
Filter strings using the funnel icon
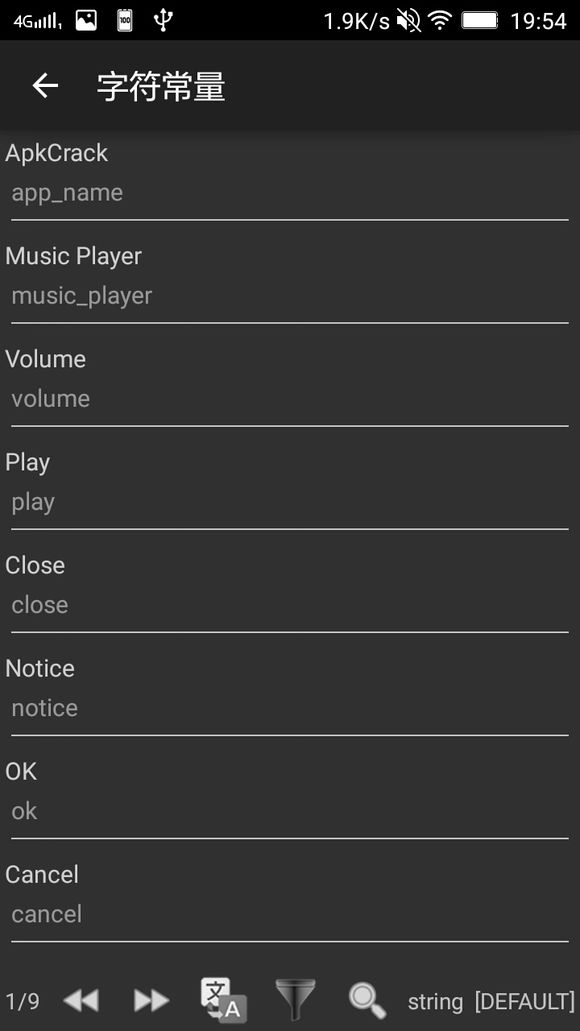295,998
